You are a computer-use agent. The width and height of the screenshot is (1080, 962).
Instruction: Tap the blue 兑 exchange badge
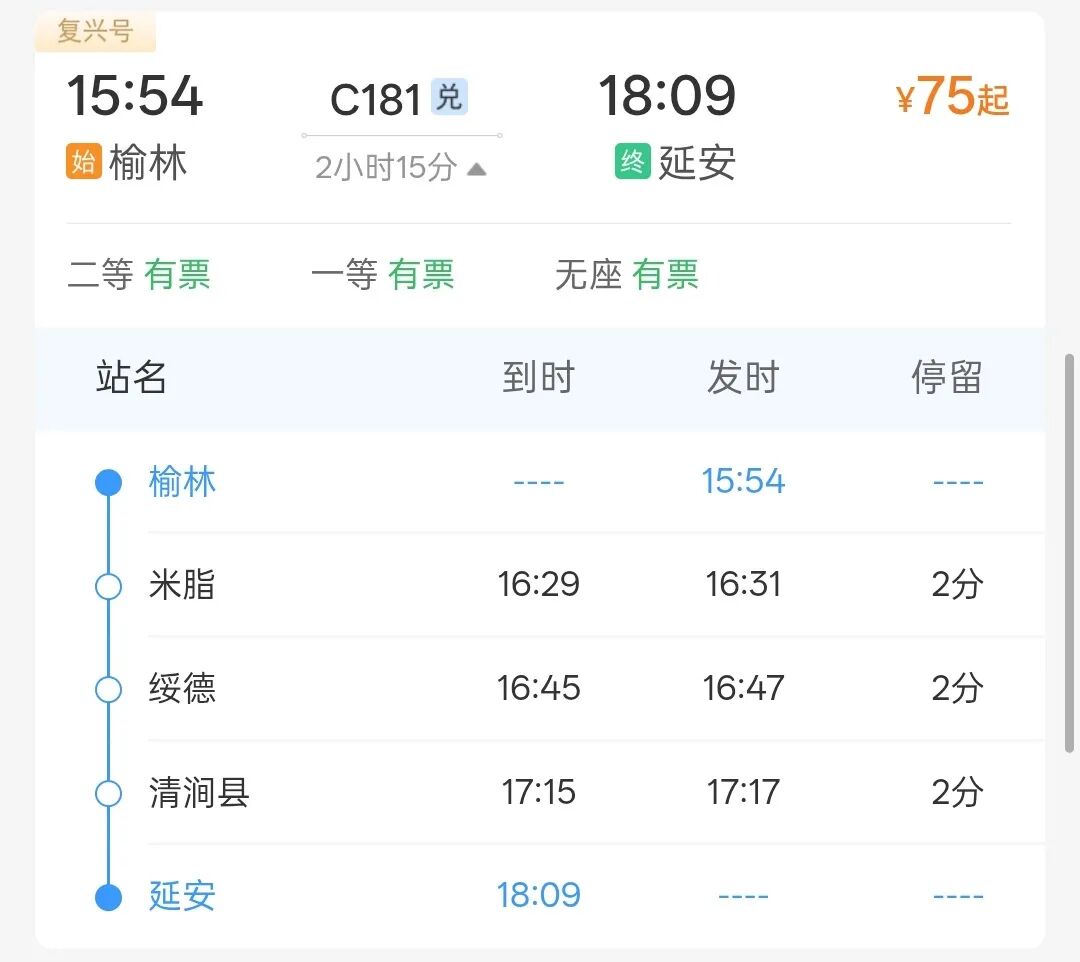point(449,97)
